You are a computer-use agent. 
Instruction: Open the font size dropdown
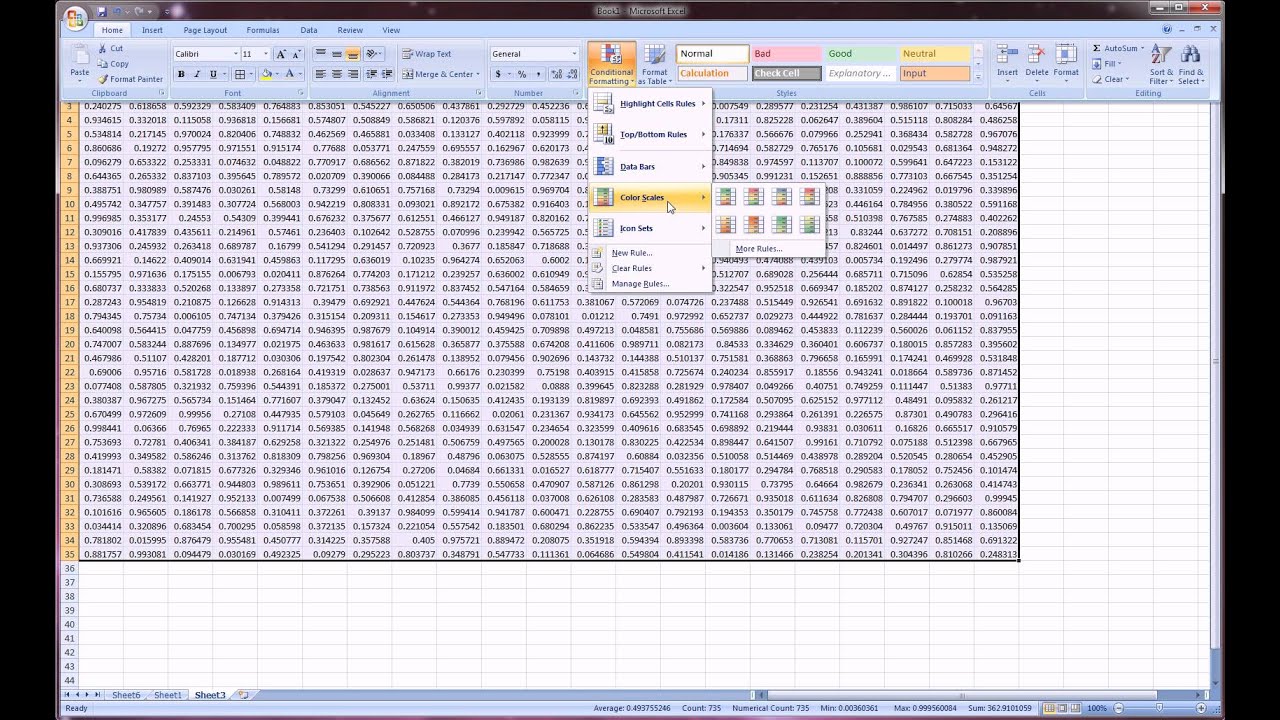click(266, 54)
